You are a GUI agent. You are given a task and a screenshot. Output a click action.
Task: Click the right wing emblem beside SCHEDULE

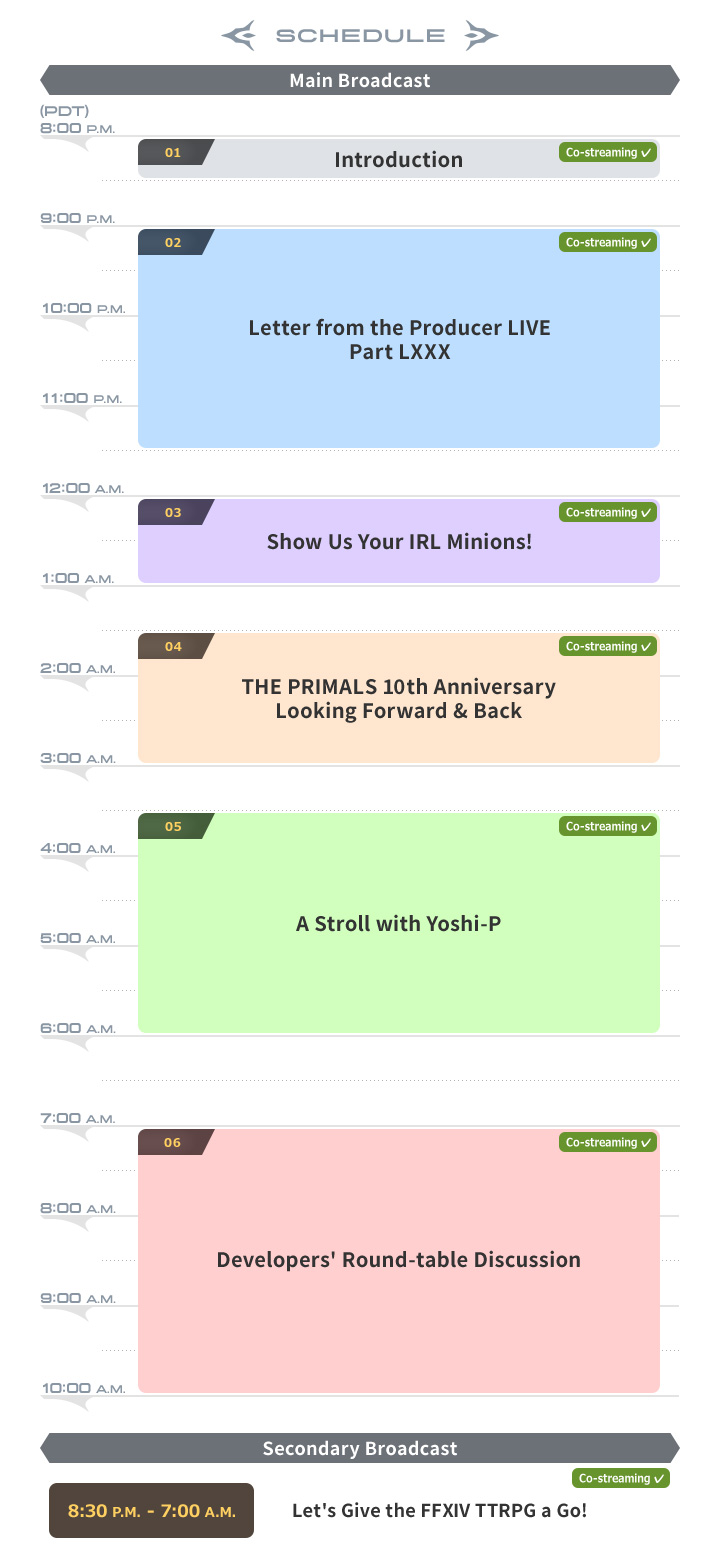coord(481,36)
